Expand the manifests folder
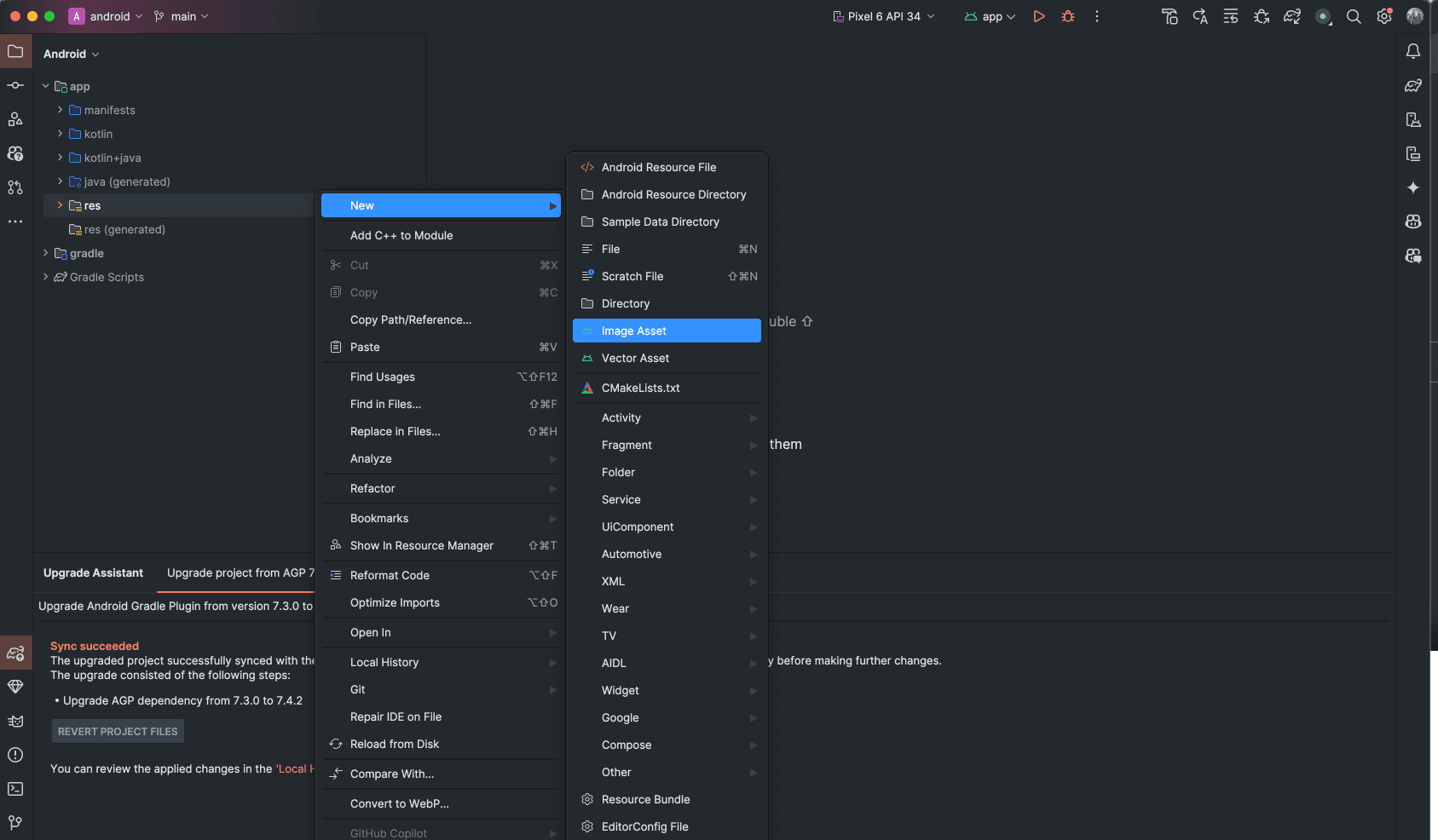This screenshot has width=1438, height=840. click(58, 110)
